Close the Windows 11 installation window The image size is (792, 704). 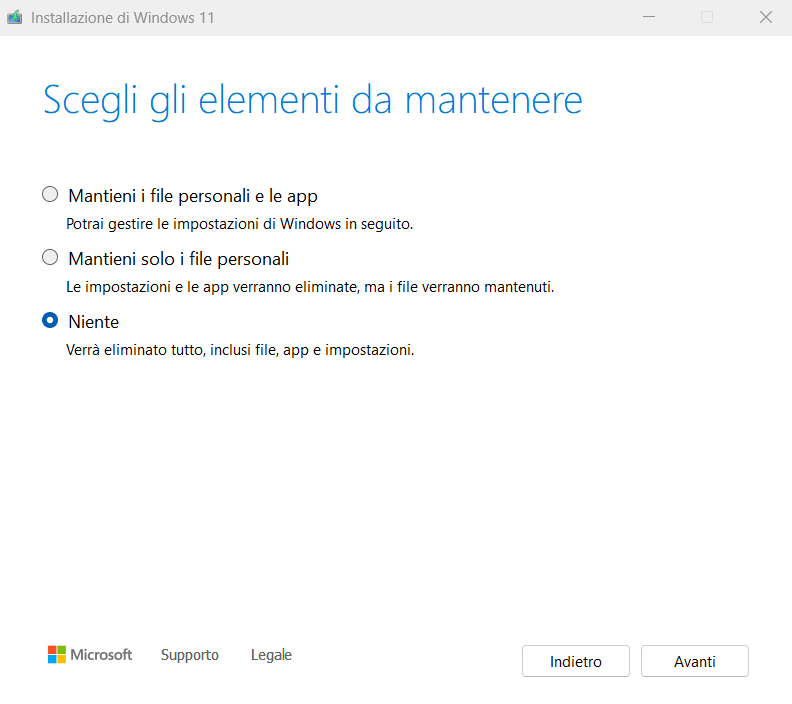click(766, 17)
